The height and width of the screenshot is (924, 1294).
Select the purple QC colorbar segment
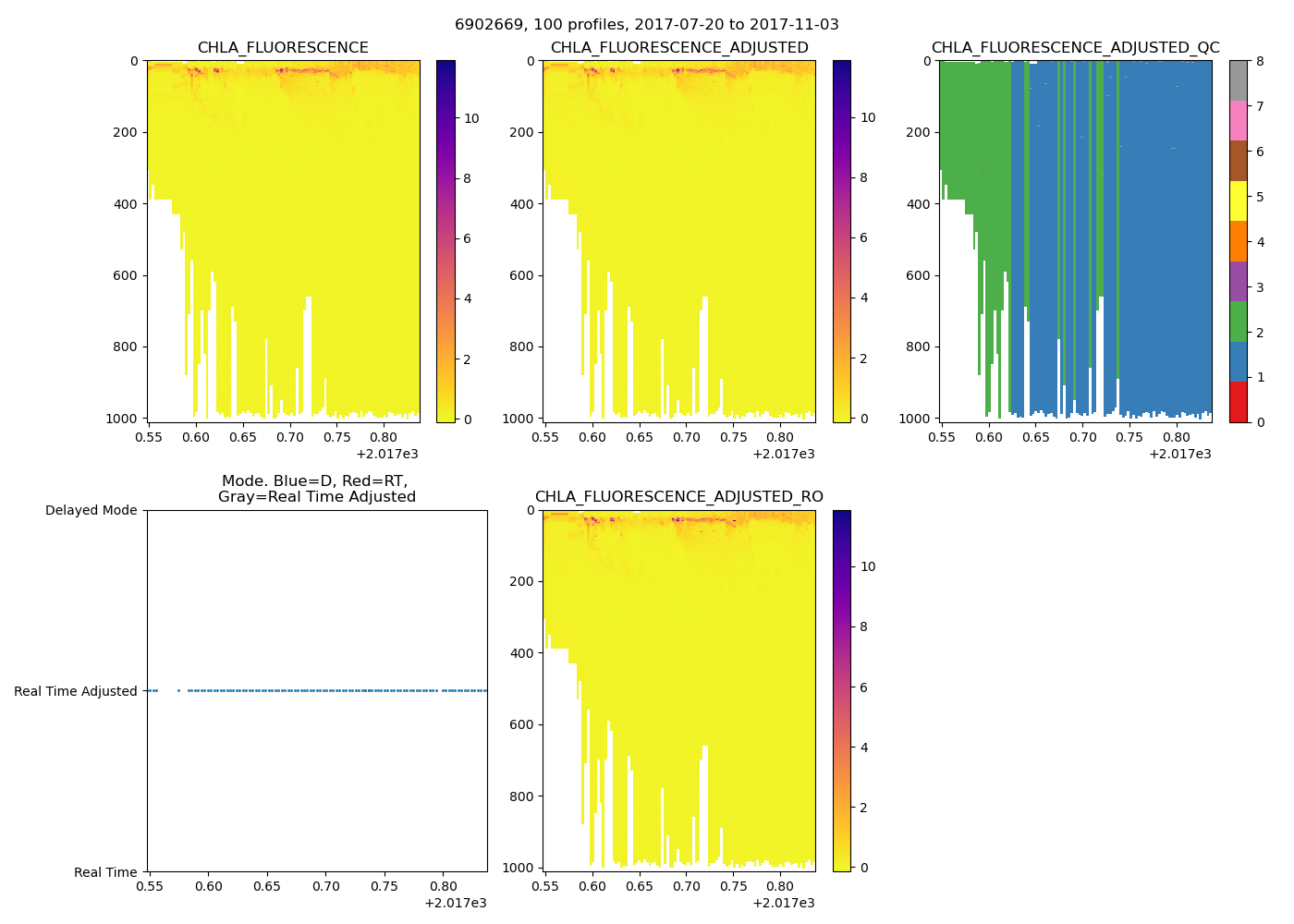point(1238,281)
